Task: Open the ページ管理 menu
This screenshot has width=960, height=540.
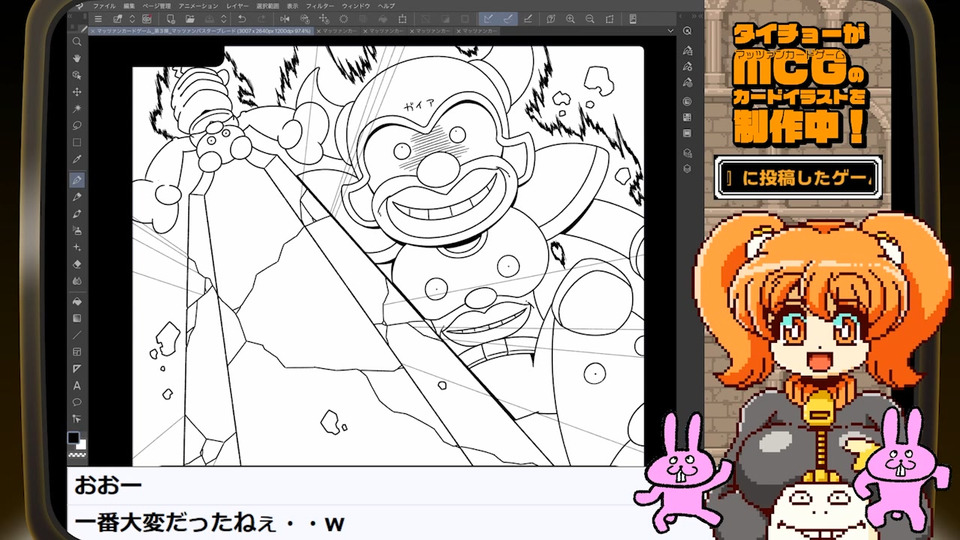Action: (157, 6)
